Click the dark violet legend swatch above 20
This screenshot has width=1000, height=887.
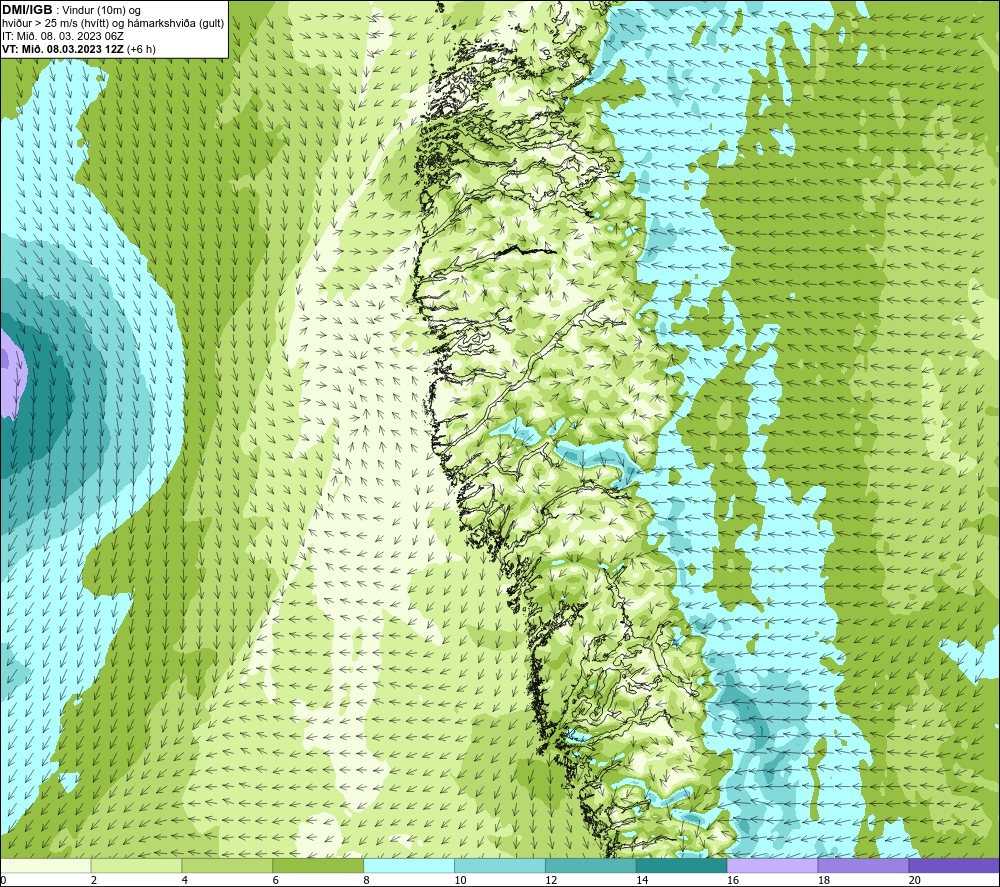tap(954, 865)
